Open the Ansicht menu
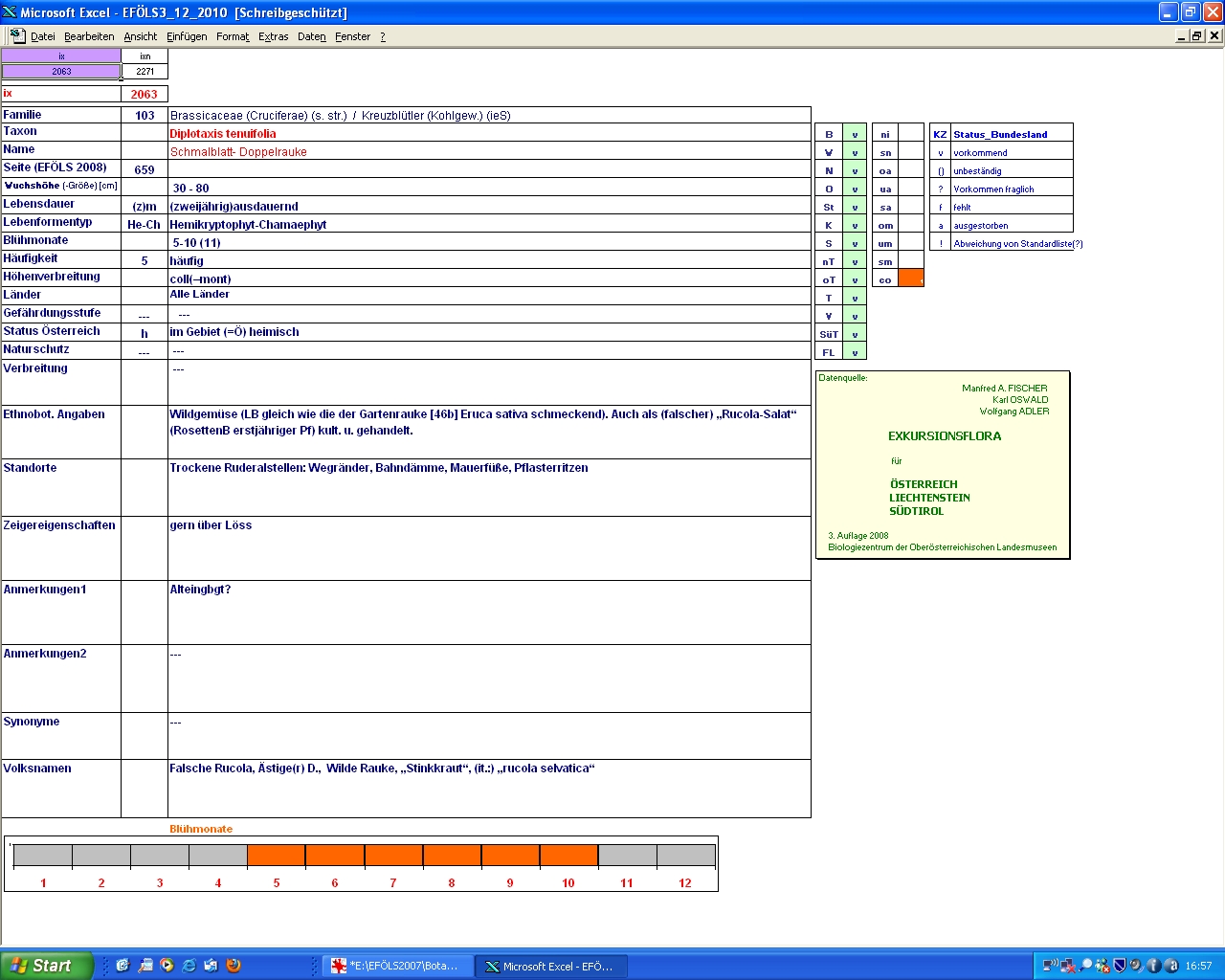1225x980 pixels. pos(141,36)
